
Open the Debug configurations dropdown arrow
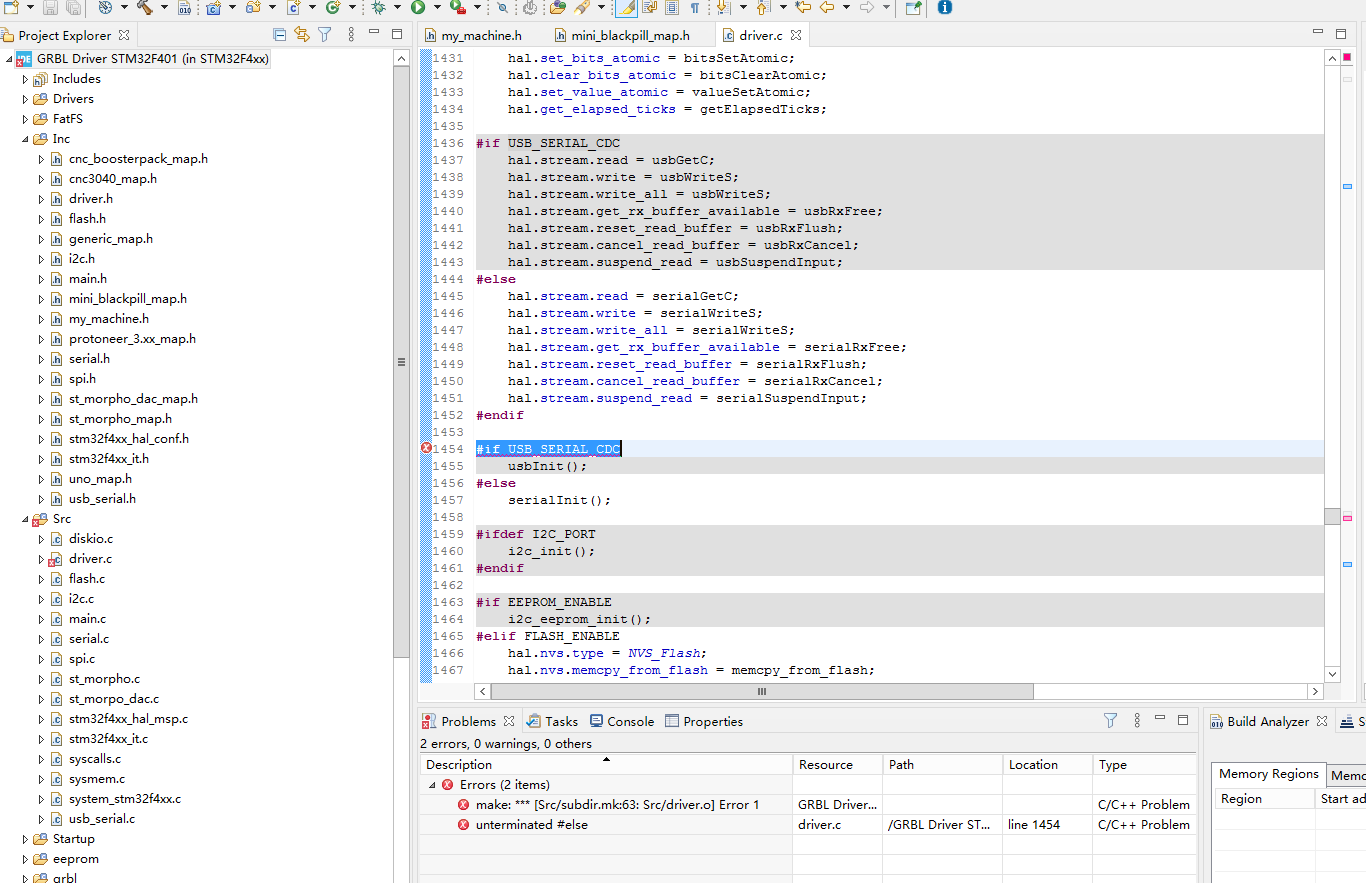397,8
